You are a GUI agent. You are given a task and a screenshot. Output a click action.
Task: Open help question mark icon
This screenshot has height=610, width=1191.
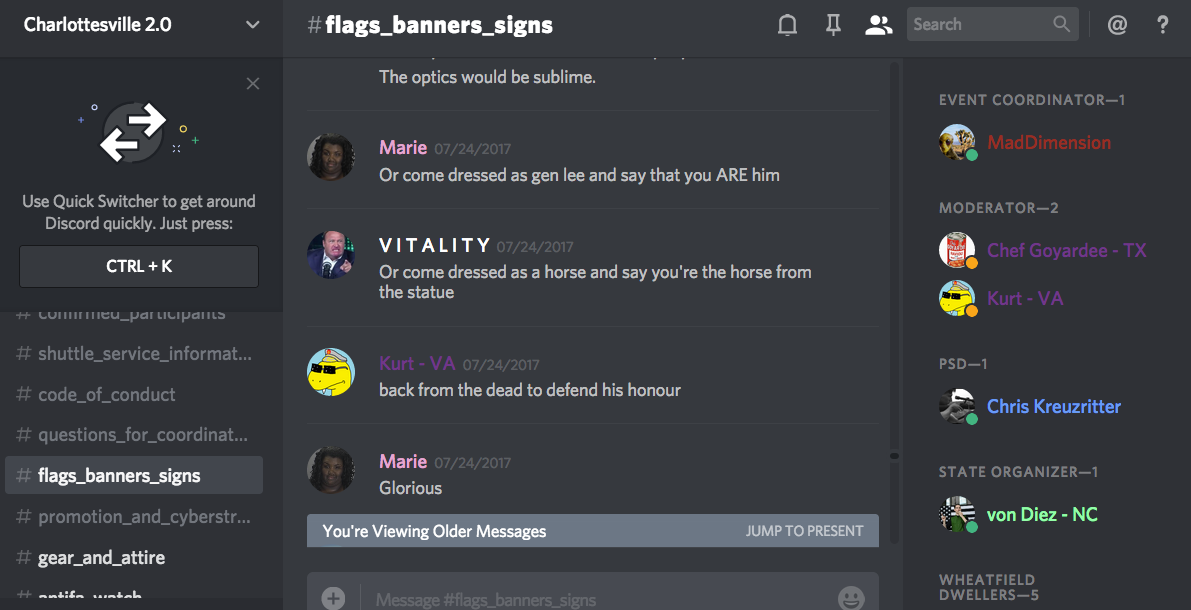click(x=1162, y=25)
